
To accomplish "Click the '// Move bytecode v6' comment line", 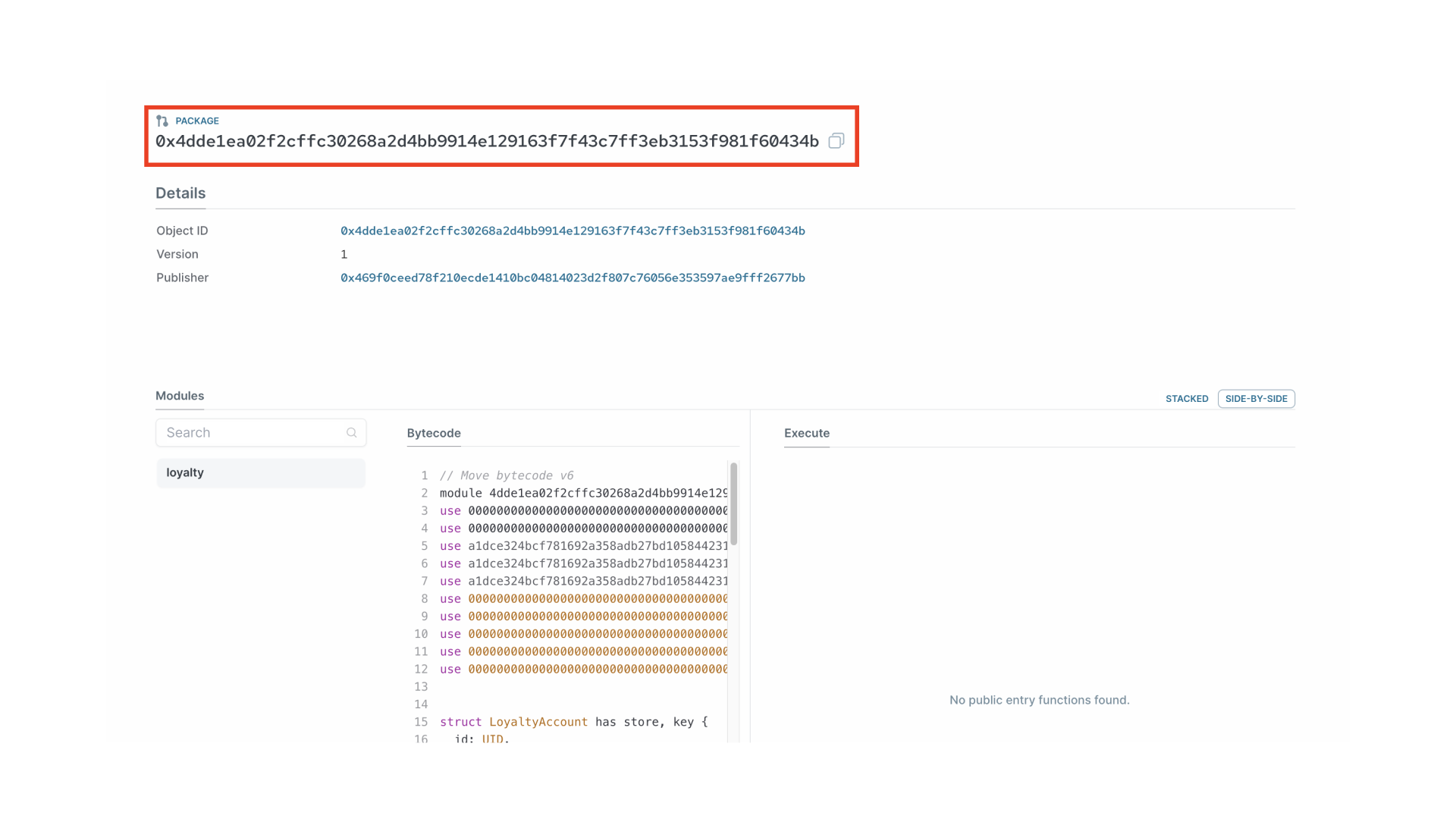I will 507,475.
